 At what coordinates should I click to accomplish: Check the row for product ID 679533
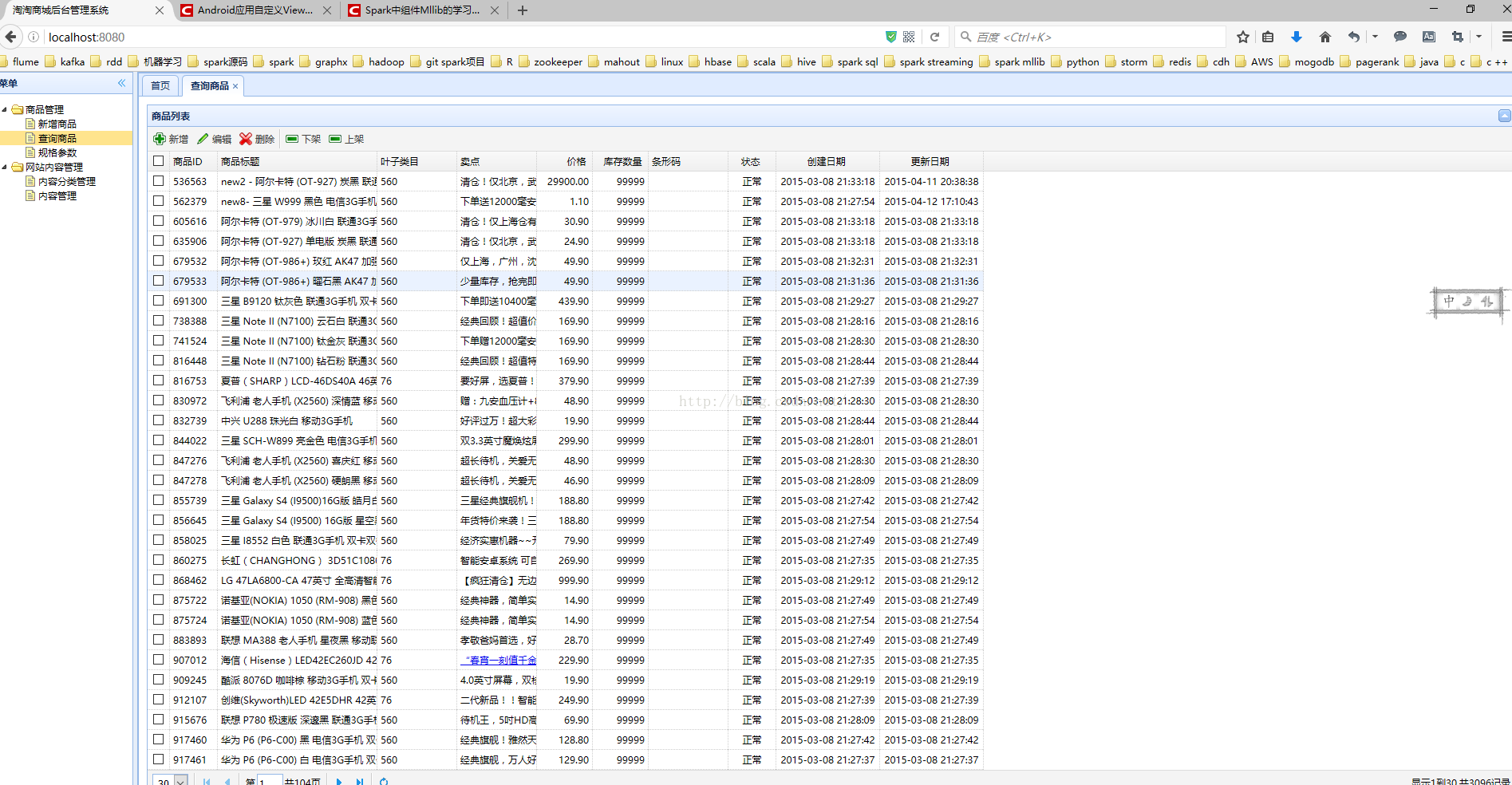coord(159,281)
